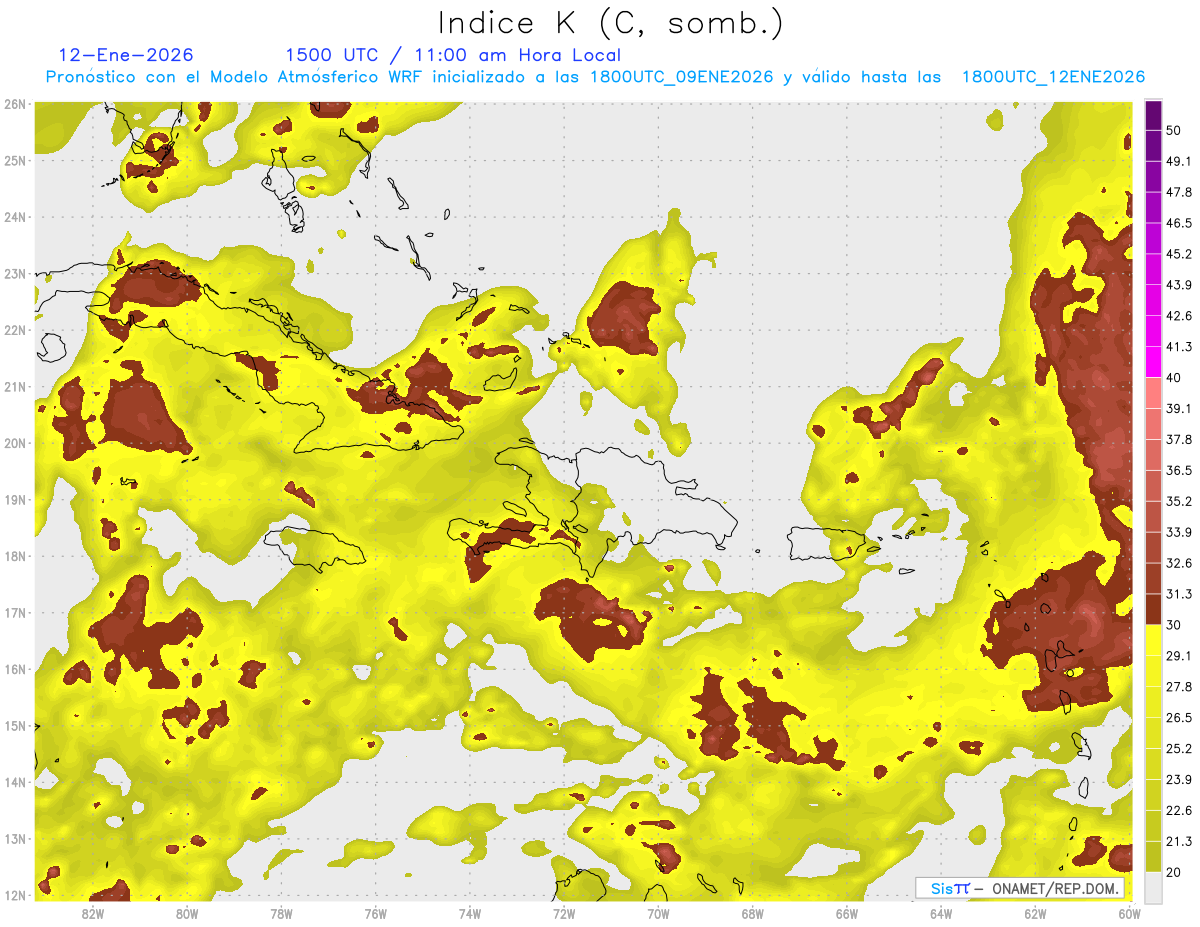Click the longitude label "62W"
Viewport: 1200px width, 927px height.
(x=1035, y=913)
